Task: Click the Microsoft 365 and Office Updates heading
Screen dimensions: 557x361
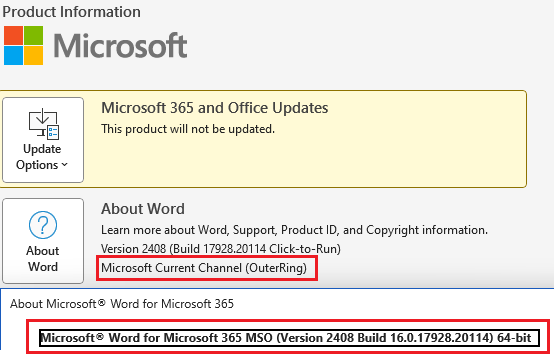Action: tap(215, 108)
